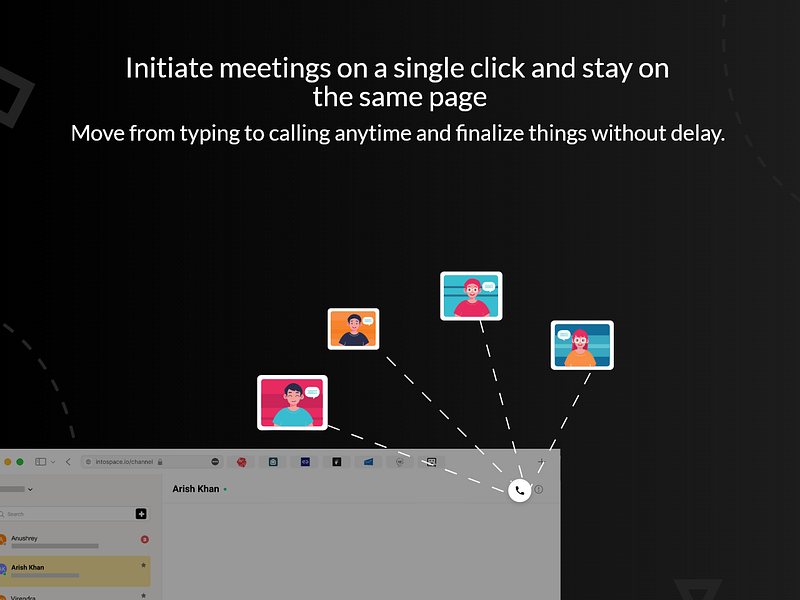
Task: Open the teal square favicon tab
Action: coord(273,462)
